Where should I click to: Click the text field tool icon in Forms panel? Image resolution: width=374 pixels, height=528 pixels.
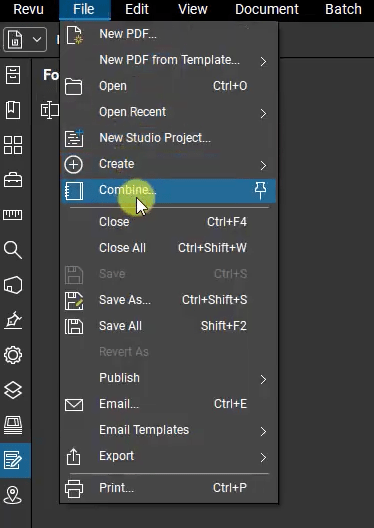click(x=49, y=110)
